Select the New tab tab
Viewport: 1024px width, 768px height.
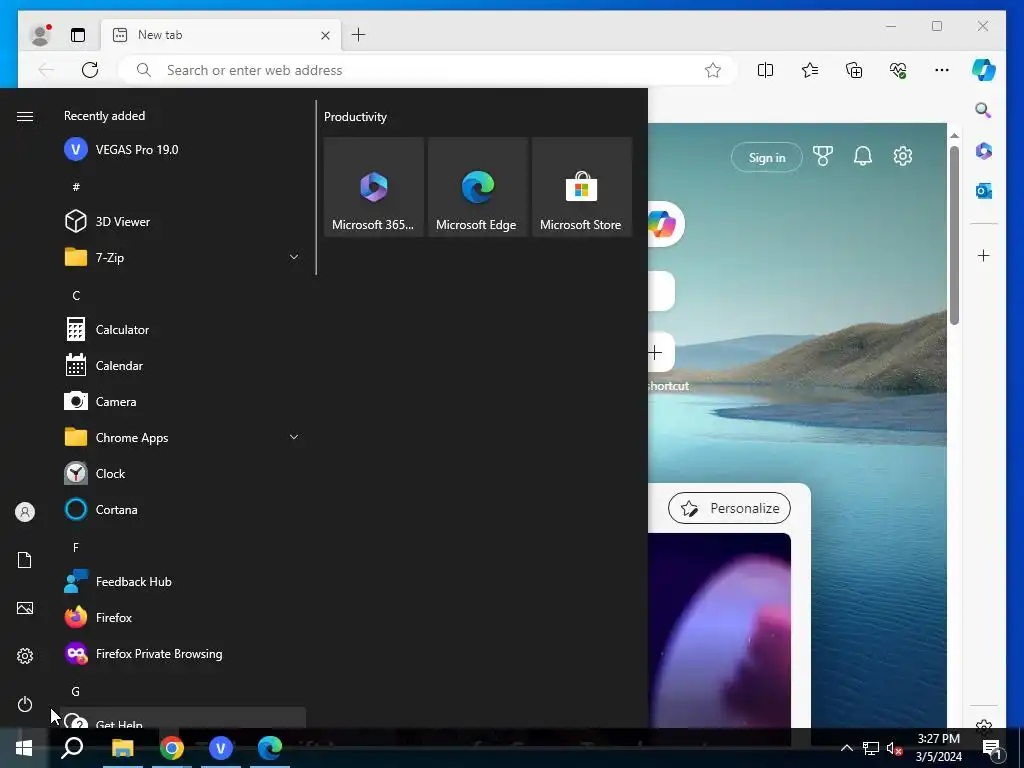(221, 35)
